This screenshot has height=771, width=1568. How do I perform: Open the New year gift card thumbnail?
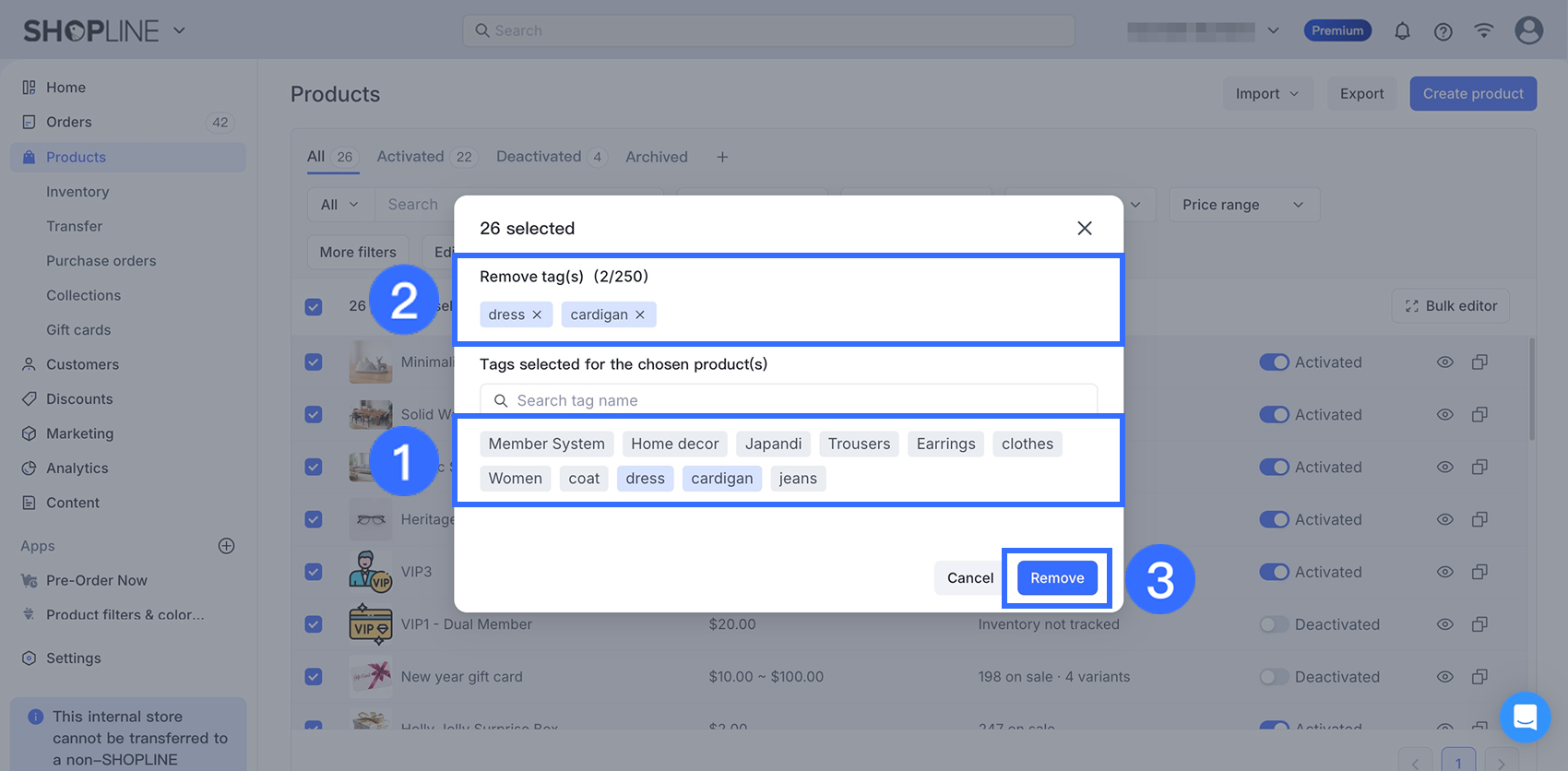(x=371, y=677)
